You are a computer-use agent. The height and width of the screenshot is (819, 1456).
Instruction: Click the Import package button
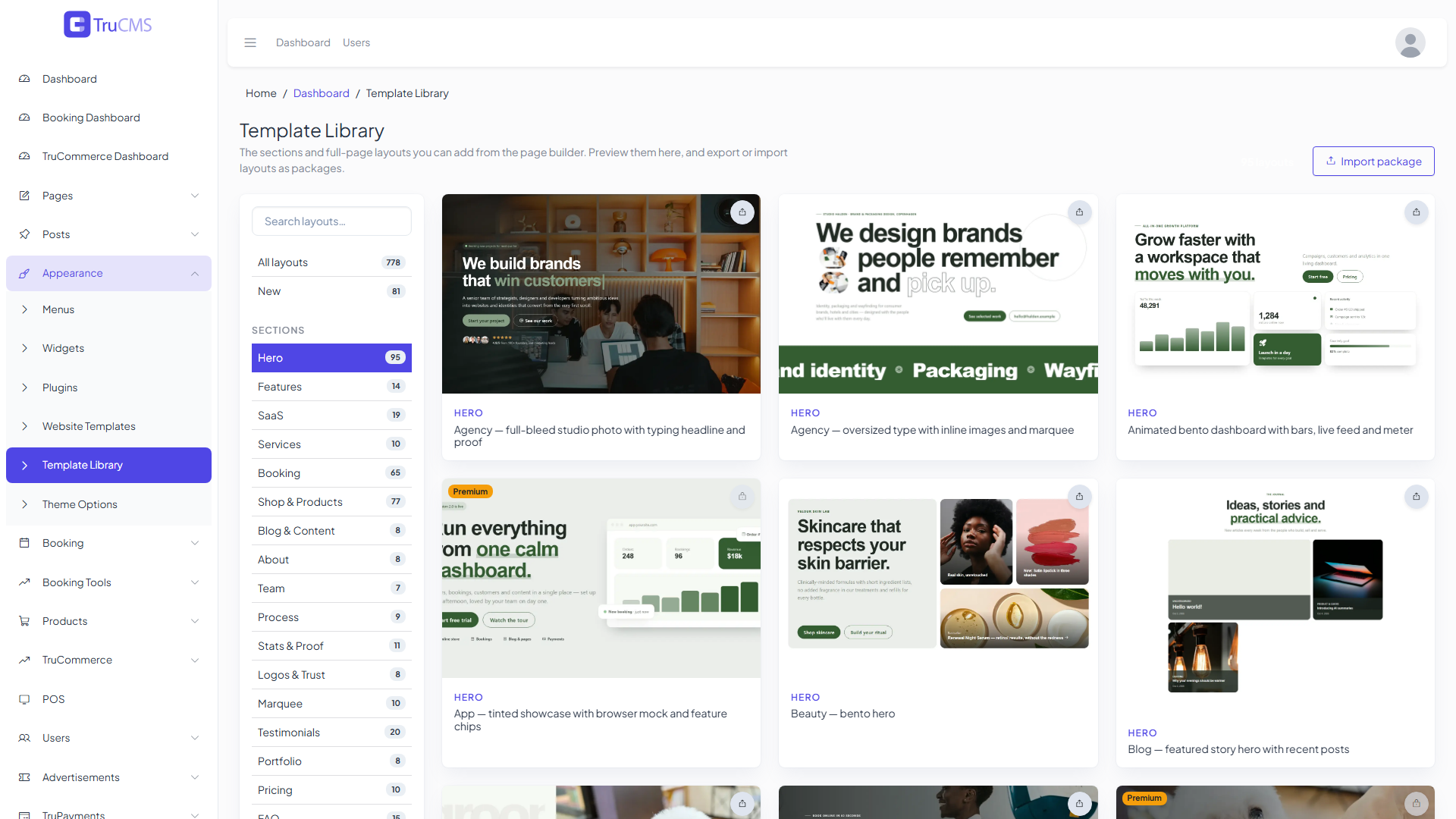[1373, 162]
